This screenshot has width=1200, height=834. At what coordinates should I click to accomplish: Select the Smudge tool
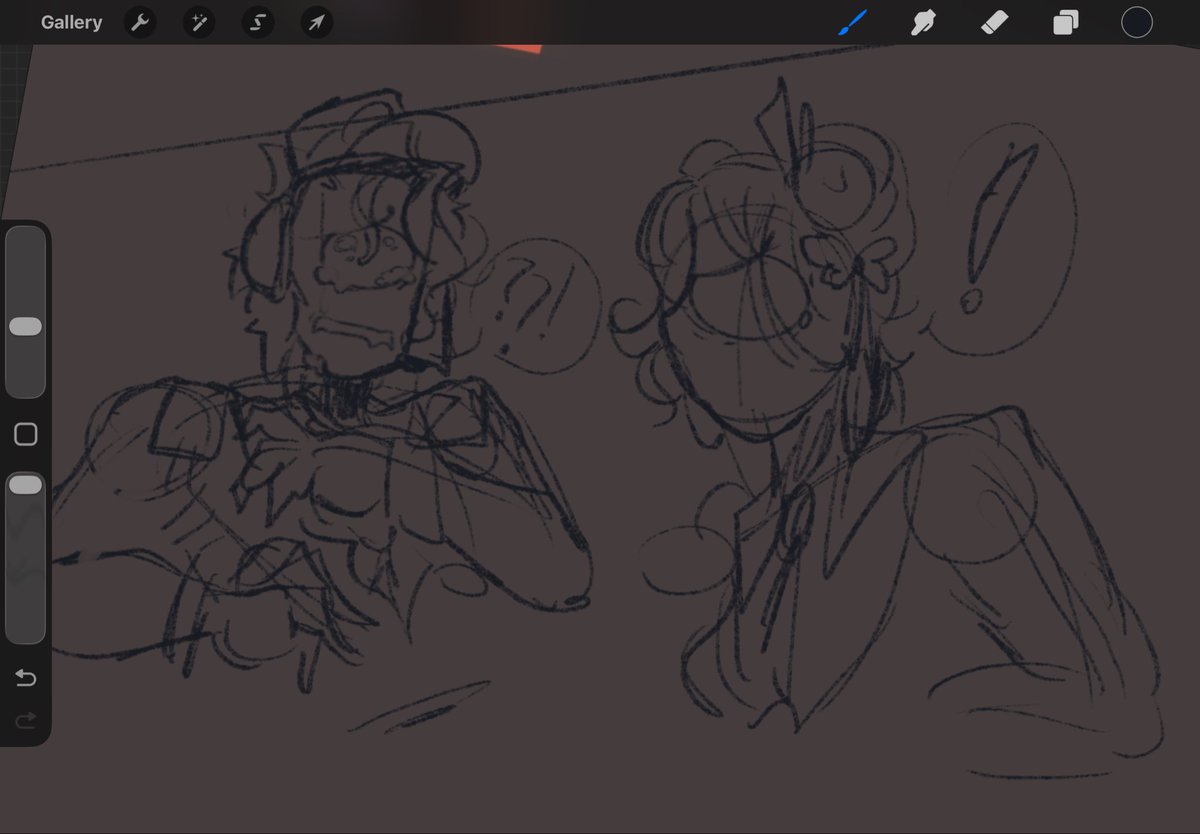click(x=923, y=22)
